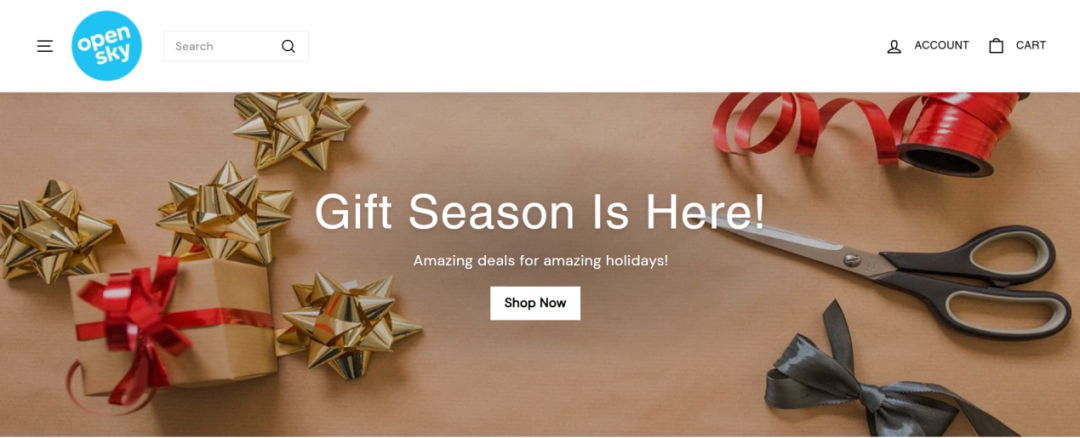Image resolution: width=1080 pixels, height=438 pixels.
Task: Open the CART link
Action: [1030, 45]
